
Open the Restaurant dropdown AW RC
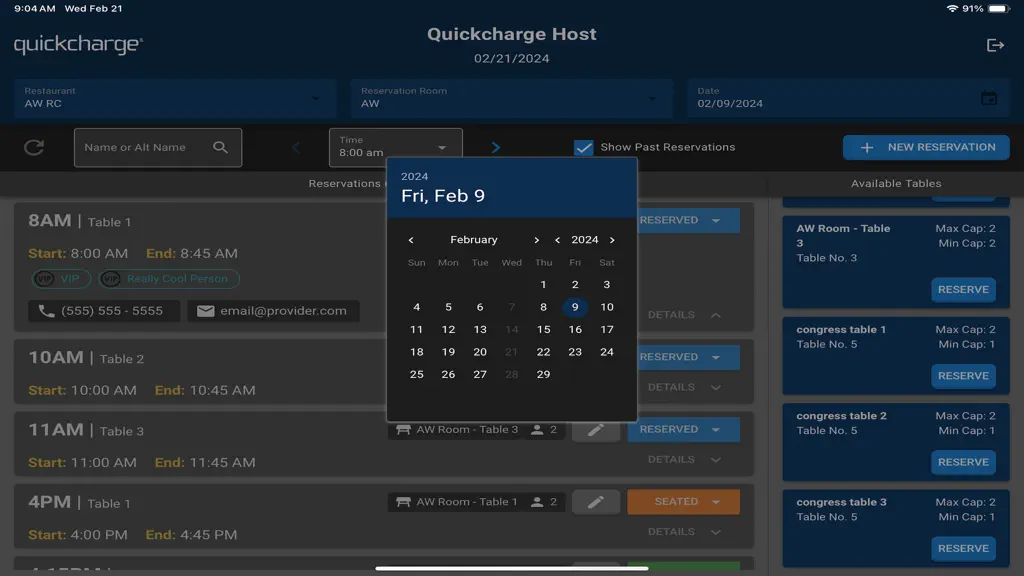[175, 98]
